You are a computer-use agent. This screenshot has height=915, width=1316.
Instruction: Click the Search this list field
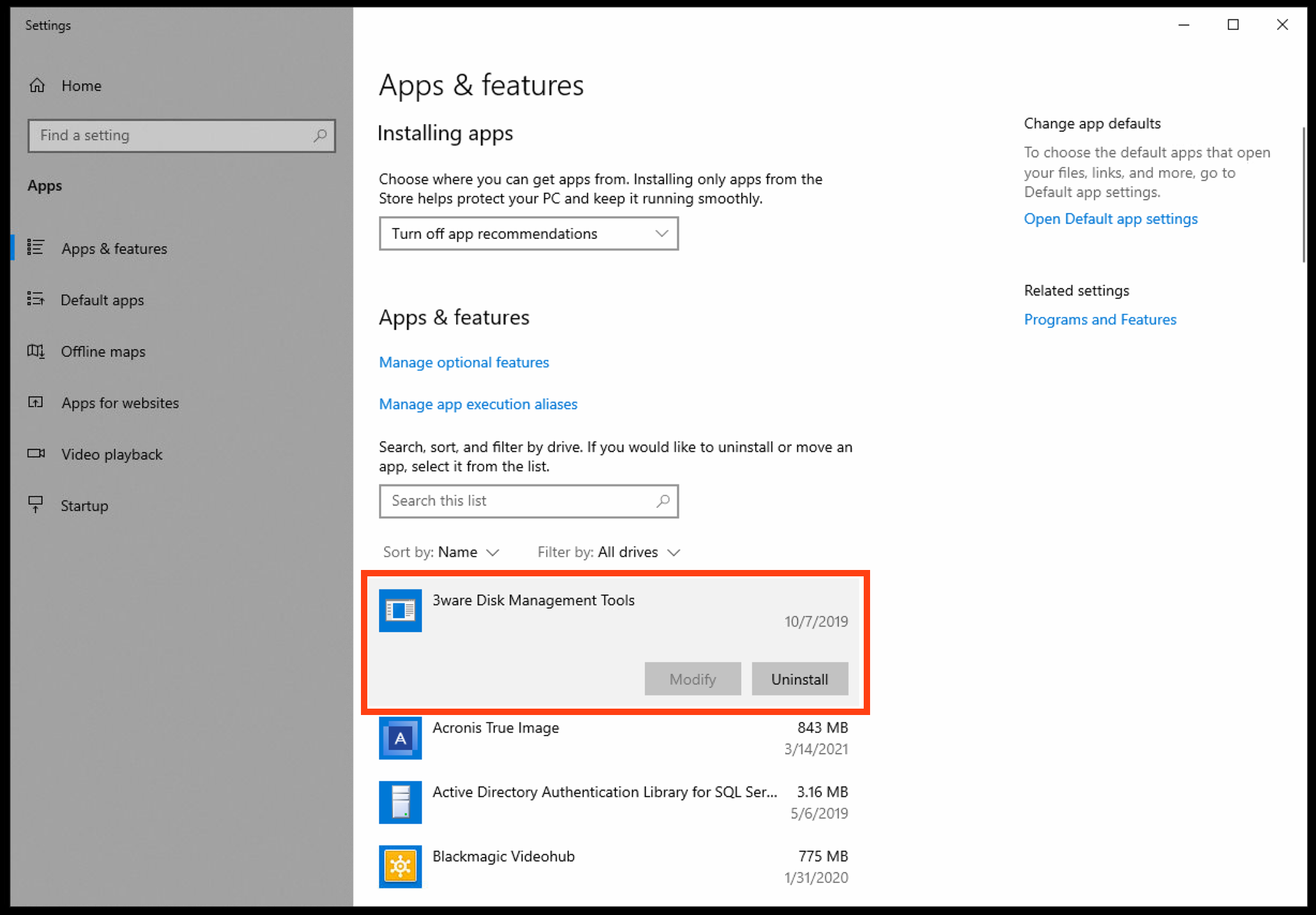(x=517, y=501)
